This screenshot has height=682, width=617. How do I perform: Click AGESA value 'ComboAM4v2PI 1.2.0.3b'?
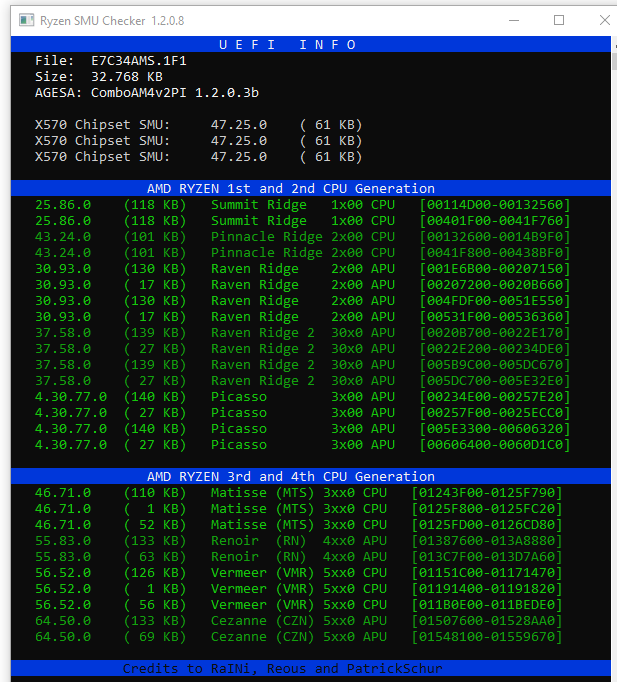(175, 93)
